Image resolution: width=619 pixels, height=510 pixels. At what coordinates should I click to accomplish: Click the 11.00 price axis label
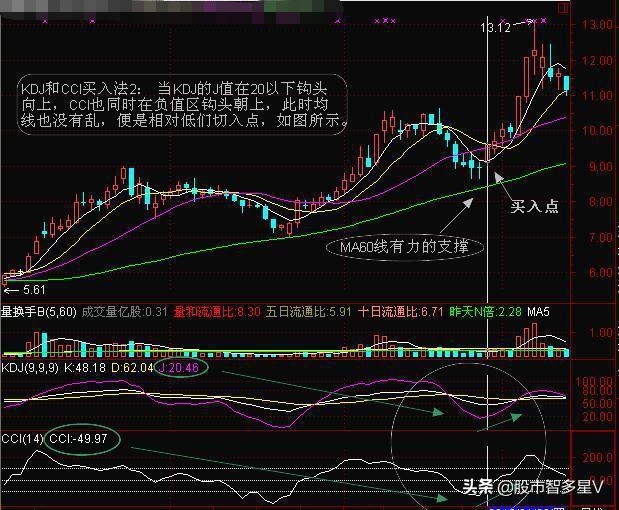(597, 96)
